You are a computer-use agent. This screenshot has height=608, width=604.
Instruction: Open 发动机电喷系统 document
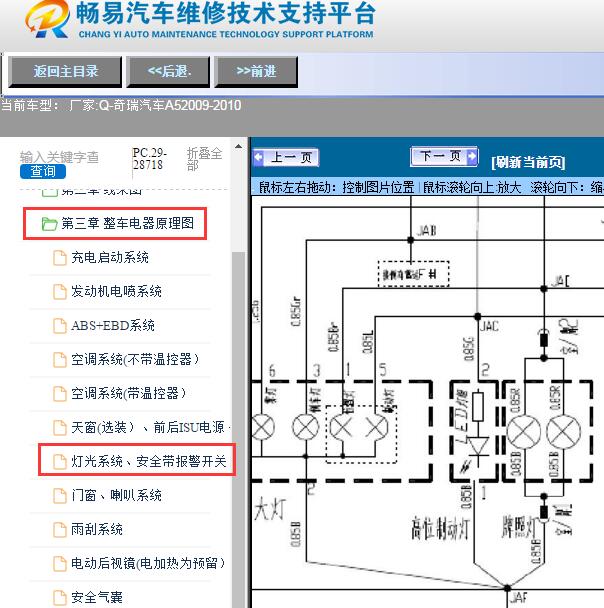(x=116, y=292)
